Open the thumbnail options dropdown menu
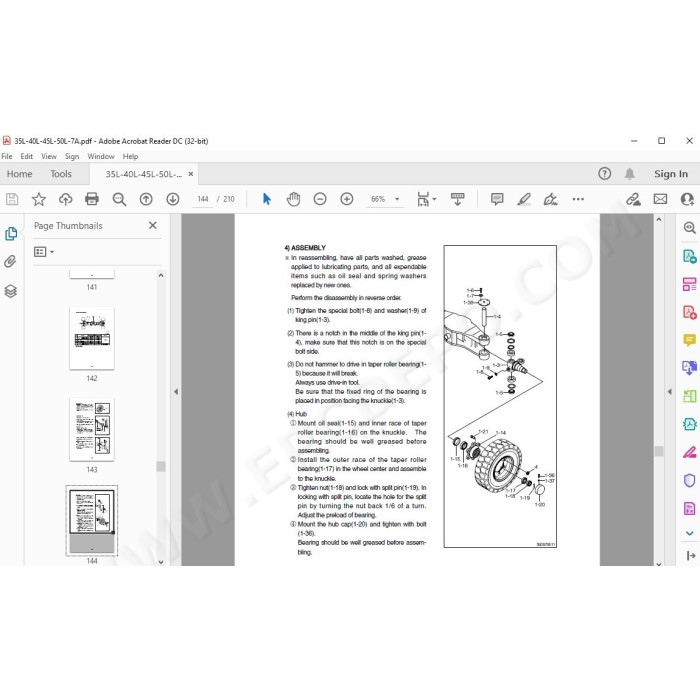The width and height of the screenshot is (700, 700). pos(44,252)
